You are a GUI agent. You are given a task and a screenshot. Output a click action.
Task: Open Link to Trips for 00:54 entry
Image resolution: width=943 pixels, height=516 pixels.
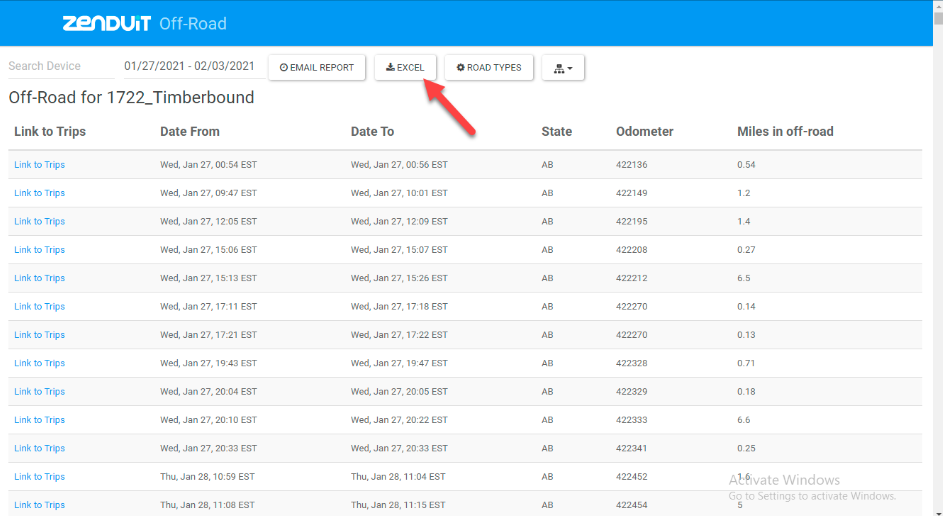(40, 165)
